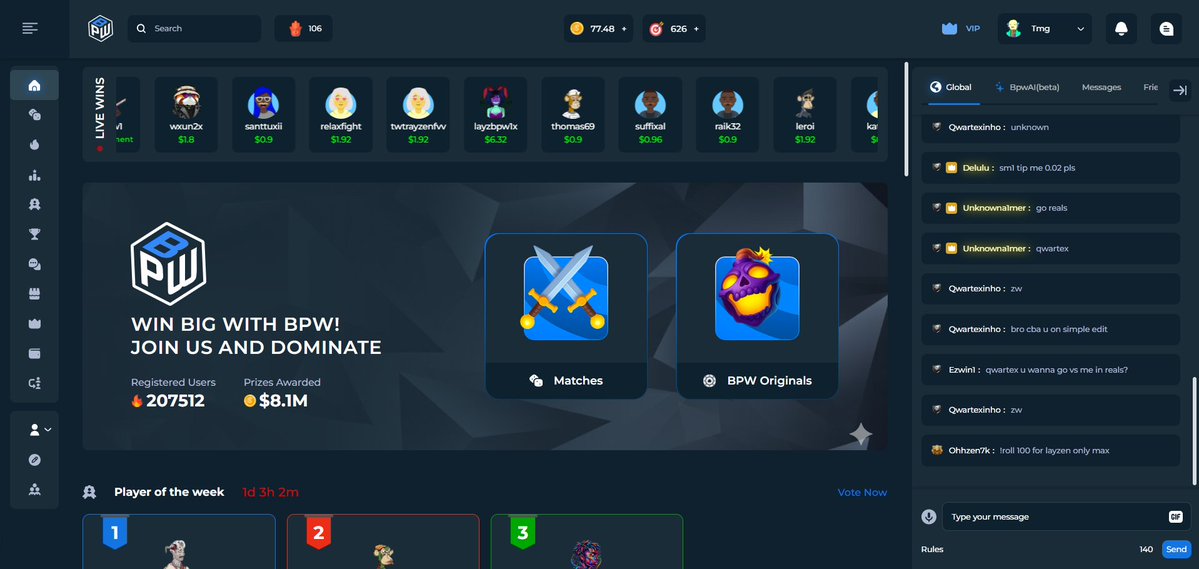
Task: Toggle the chat panel icon in header
Action: click(x=1166, y=28)
